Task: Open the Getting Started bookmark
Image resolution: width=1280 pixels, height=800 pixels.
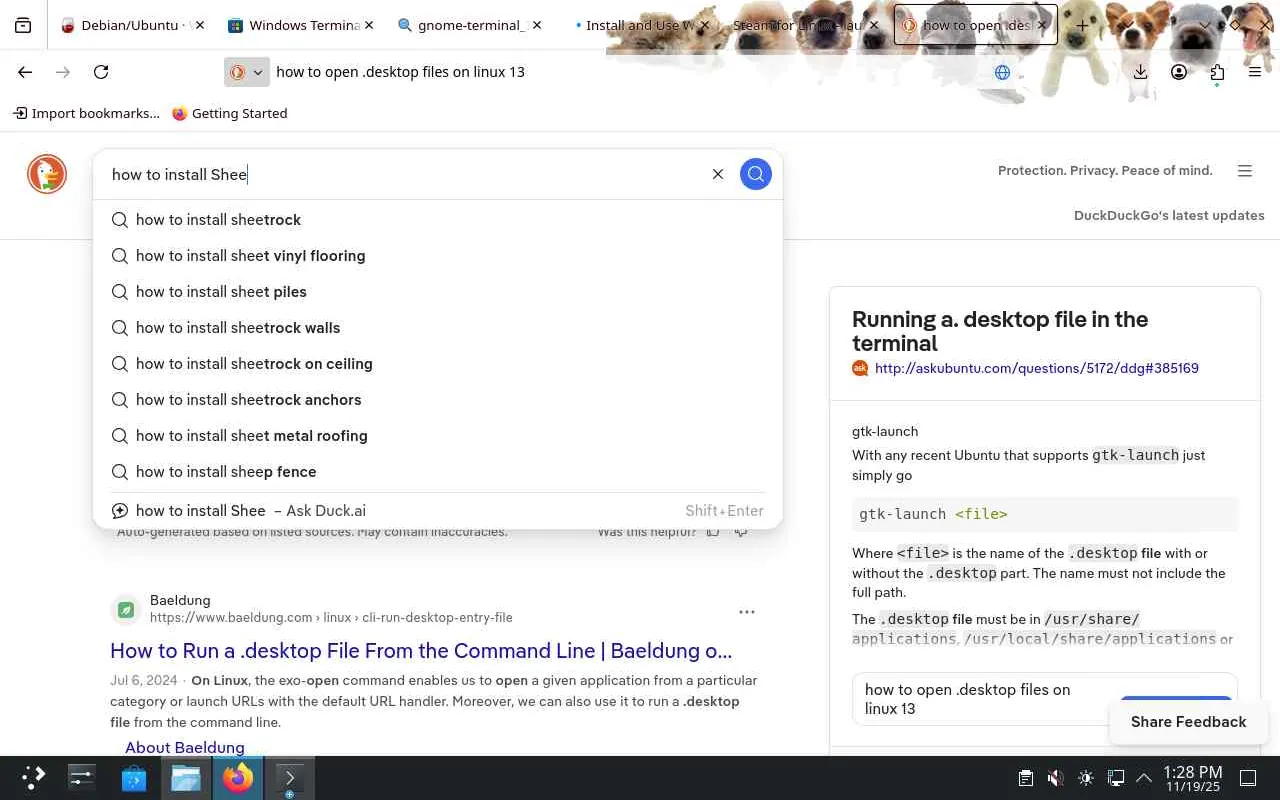Action: tap(229, 113)
